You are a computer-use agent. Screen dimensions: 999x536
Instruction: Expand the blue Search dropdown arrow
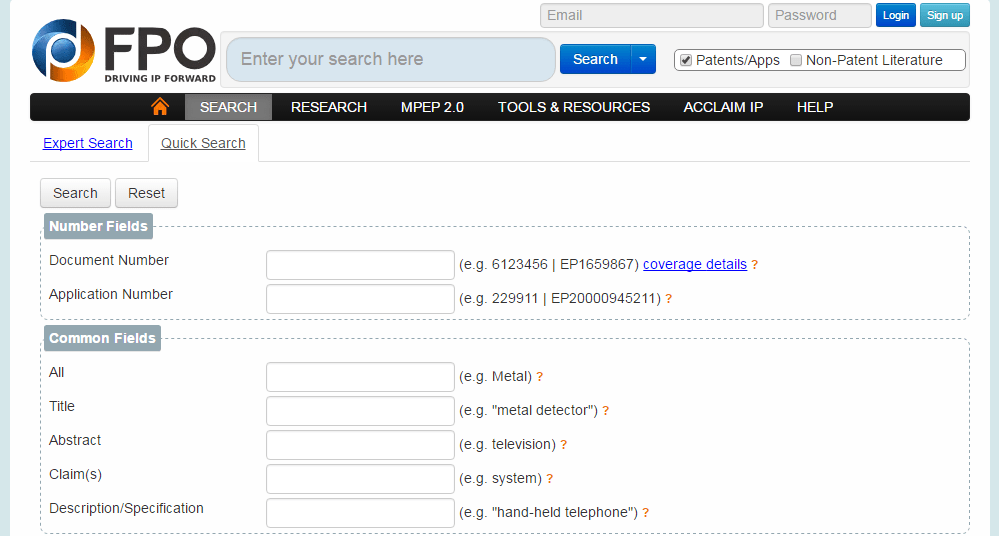pos(643,59)
